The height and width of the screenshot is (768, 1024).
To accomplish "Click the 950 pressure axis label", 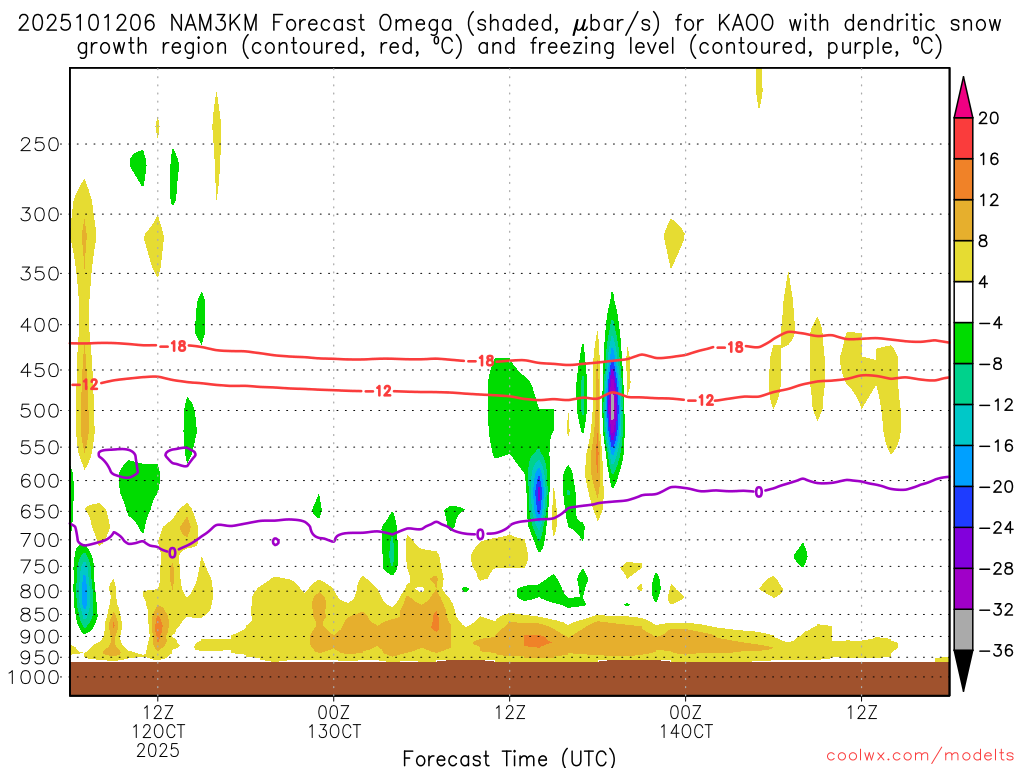I will tap(40, 658).
